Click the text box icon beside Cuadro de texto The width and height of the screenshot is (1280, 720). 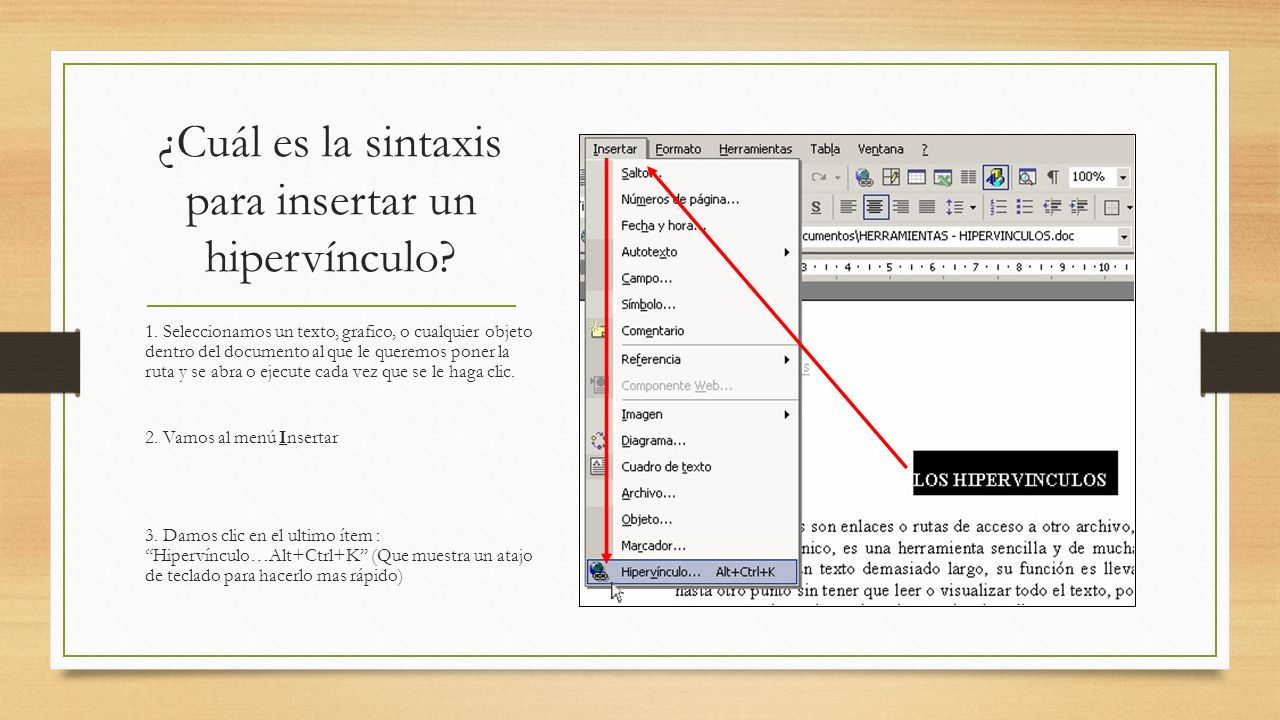pos(598,466)
